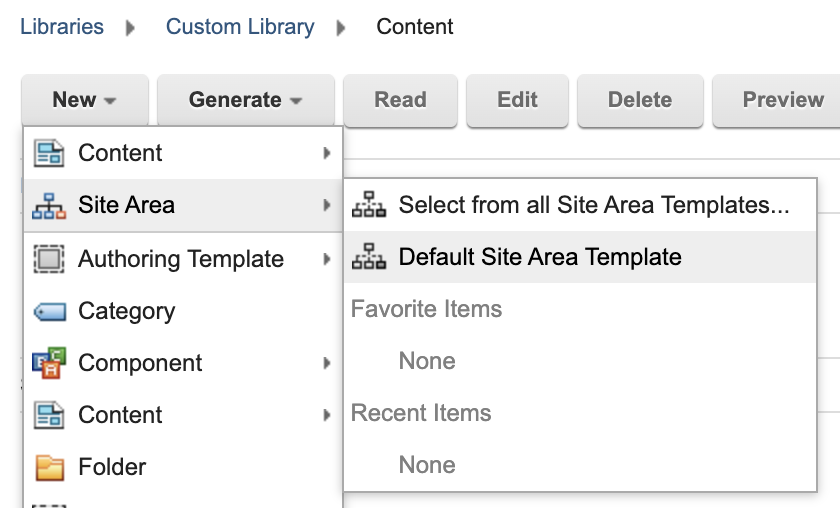Expand the Site Area submenu arrow

[327, 205]
